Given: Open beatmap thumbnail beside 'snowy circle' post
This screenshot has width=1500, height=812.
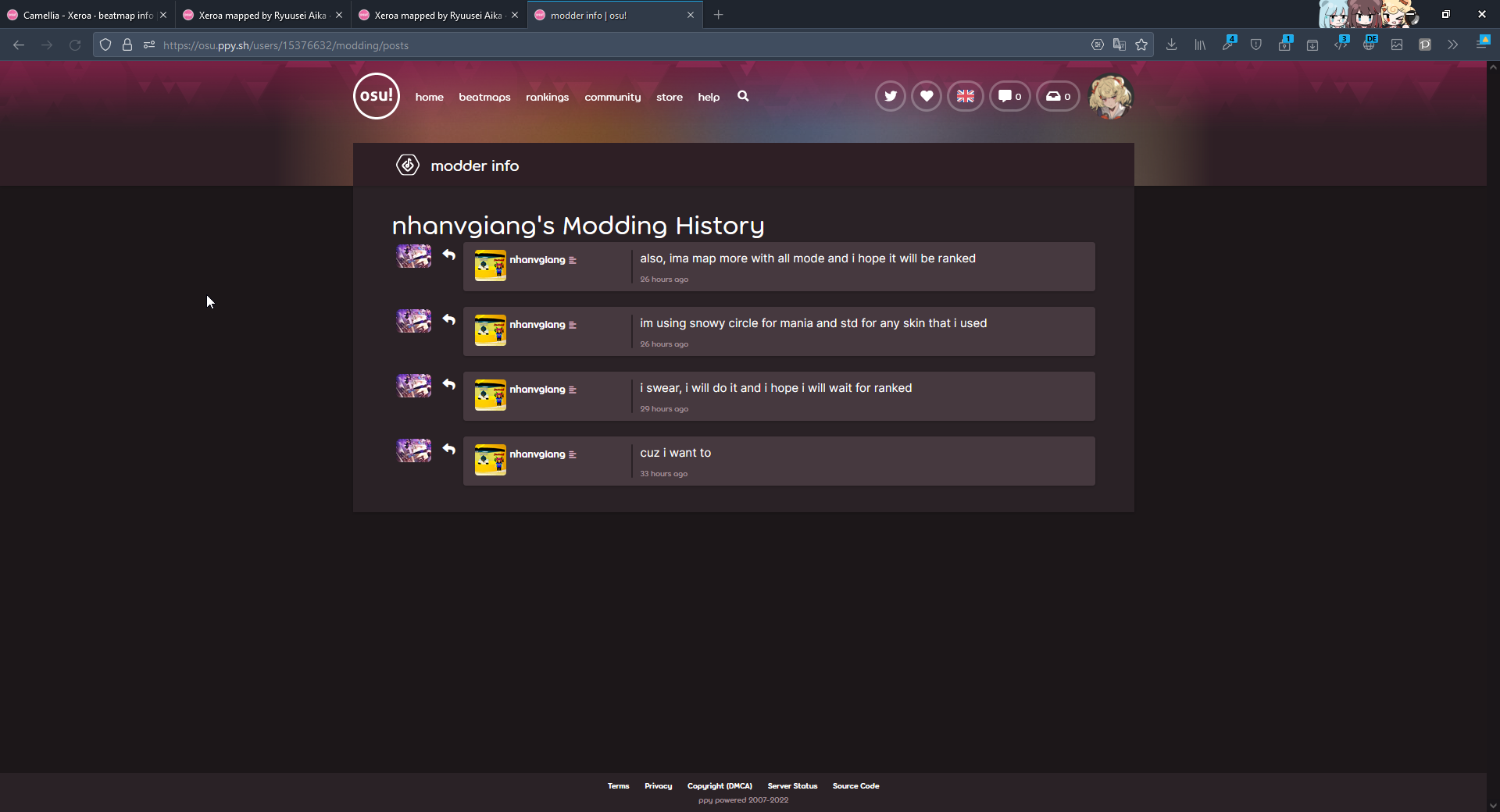Looking at the screenshot, I should click(413, 320).
